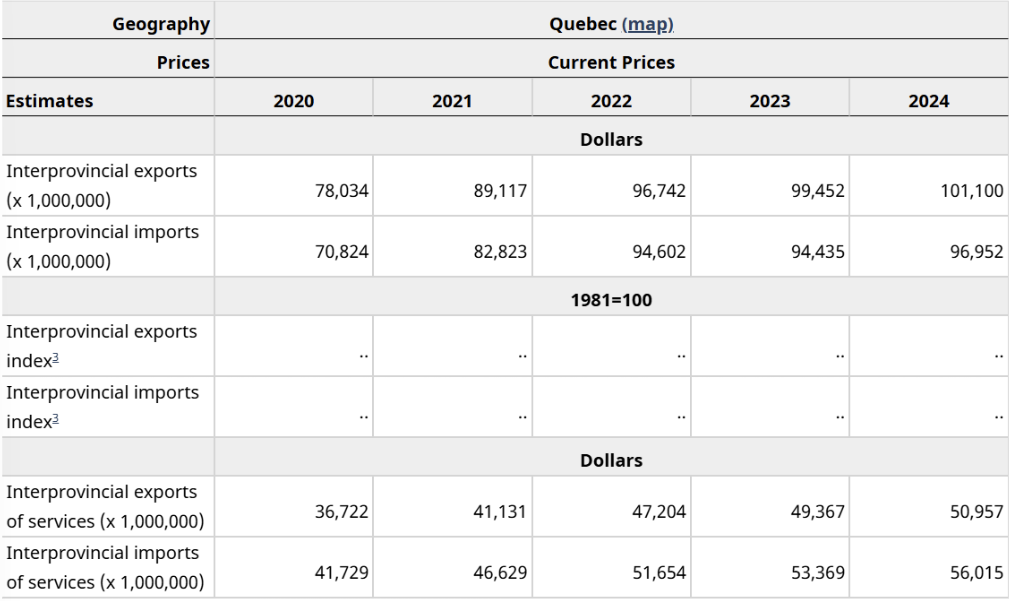
Task: Click the value 56,015
Action: [x=977, y=573]
